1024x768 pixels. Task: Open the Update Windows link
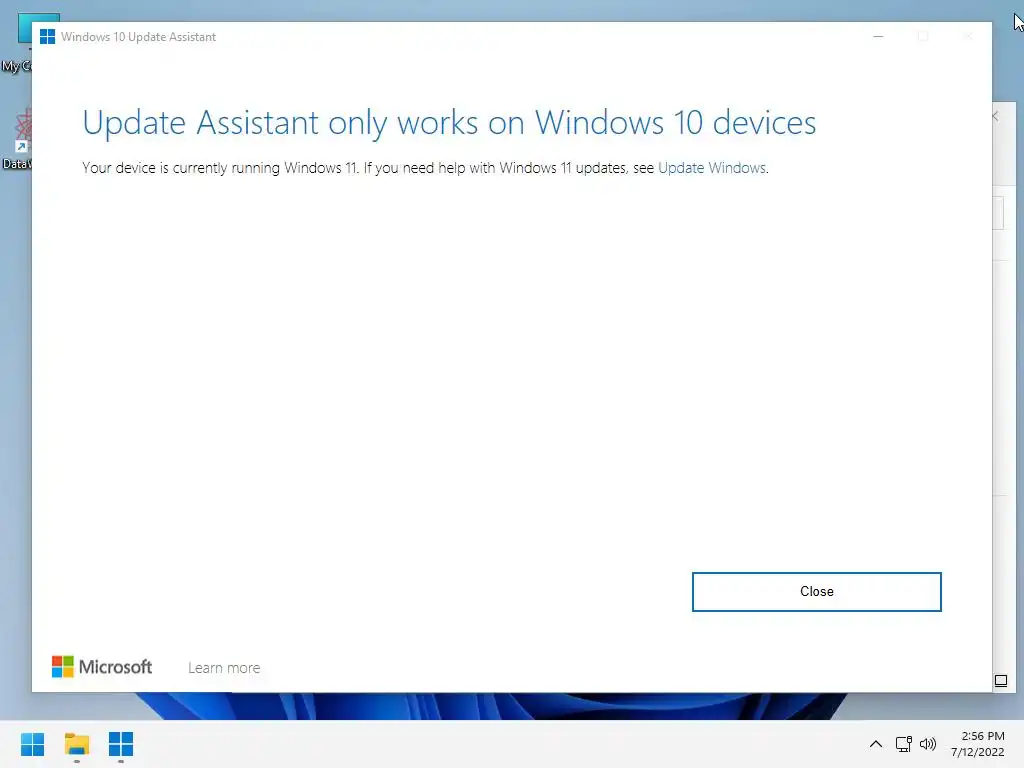click(712, 168)
